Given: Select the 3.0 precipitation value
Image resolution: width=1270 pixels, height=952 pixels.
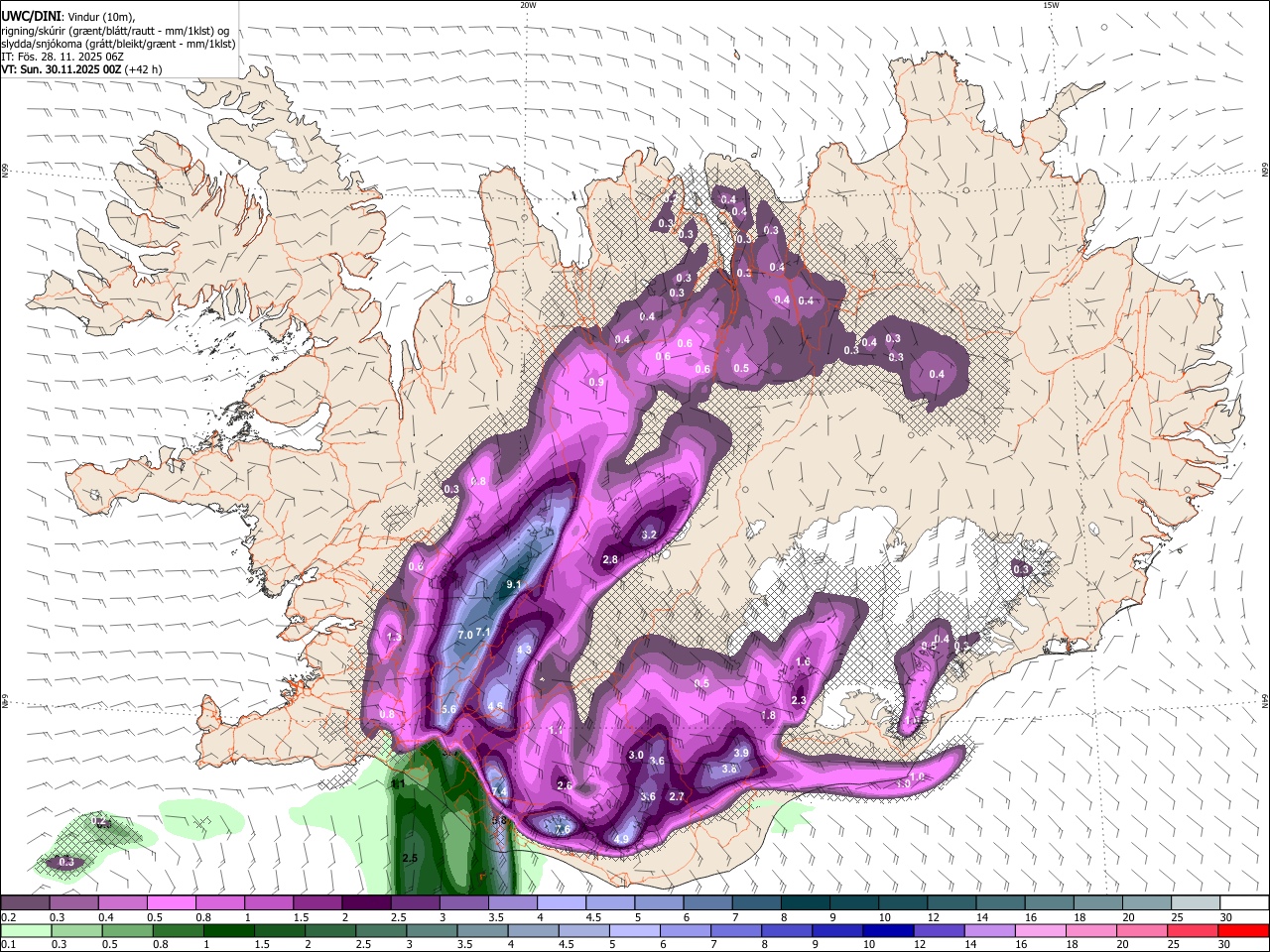Looking at the screenshot, I should coord(637,755).
